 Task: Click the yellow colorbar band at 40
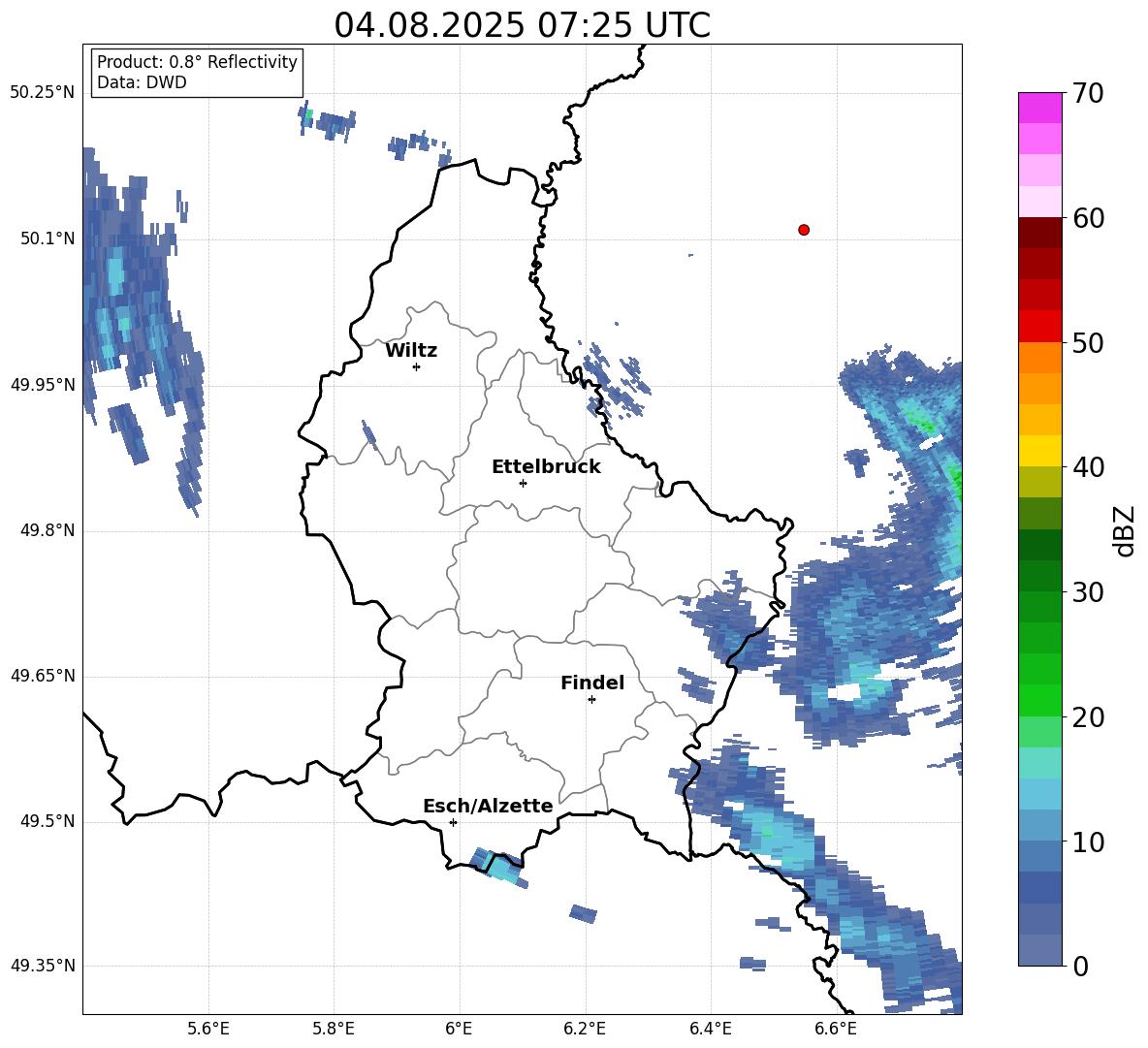point(1039,451)
